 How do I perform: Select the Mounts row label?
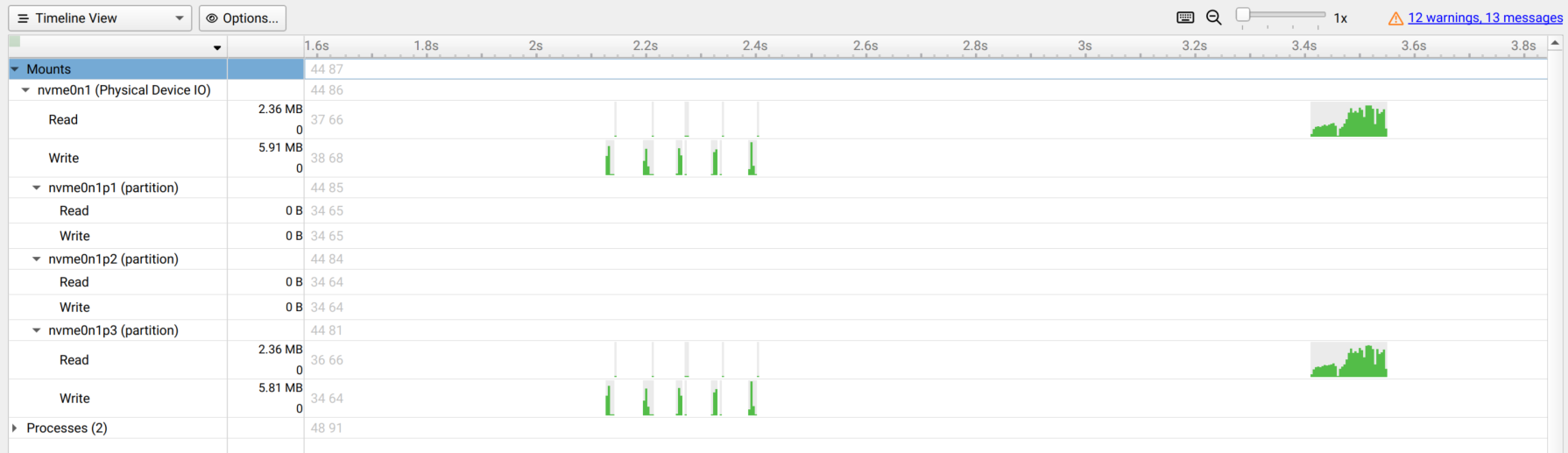[49, 69]
